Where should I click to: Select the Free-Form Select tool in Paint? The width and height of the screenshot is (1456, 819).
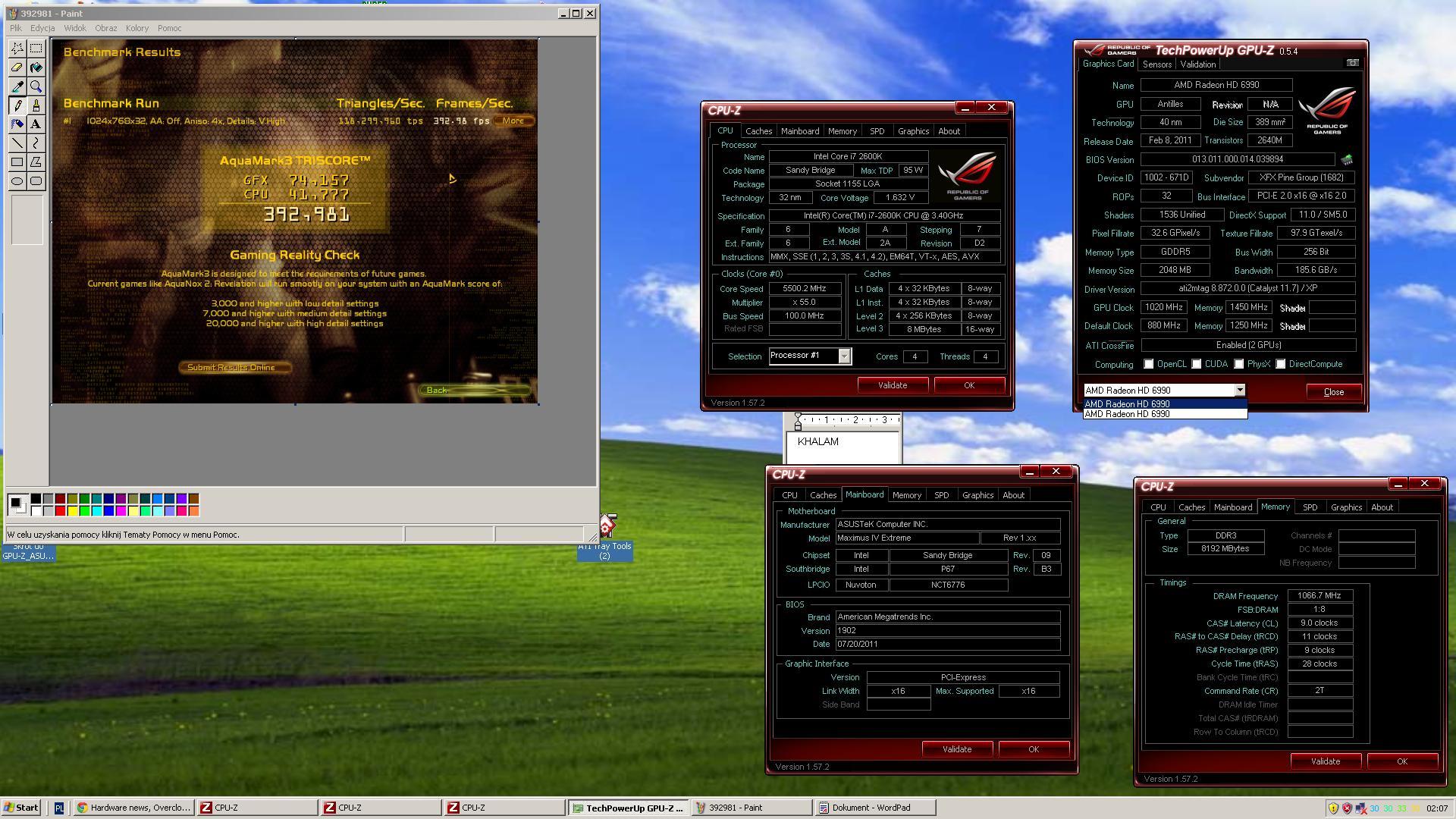coord(17,49)
